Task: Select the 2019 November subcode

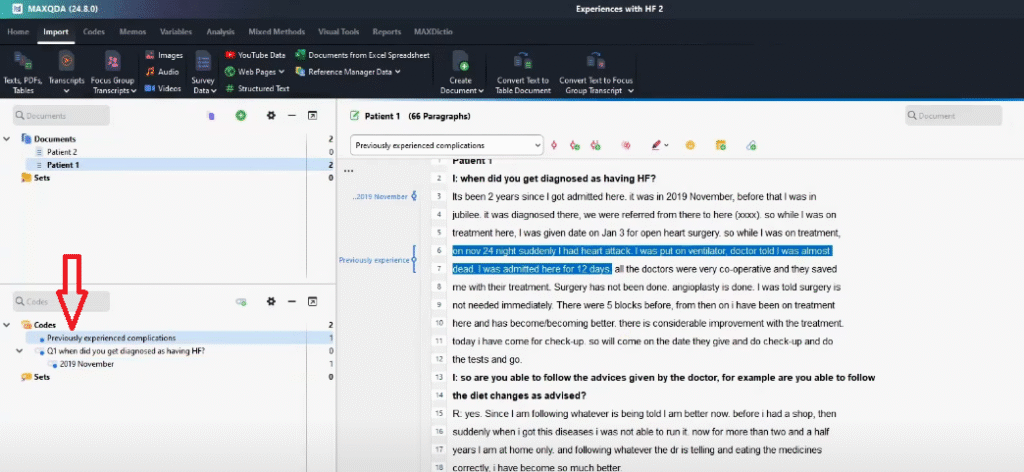Action: pos(86,364)
